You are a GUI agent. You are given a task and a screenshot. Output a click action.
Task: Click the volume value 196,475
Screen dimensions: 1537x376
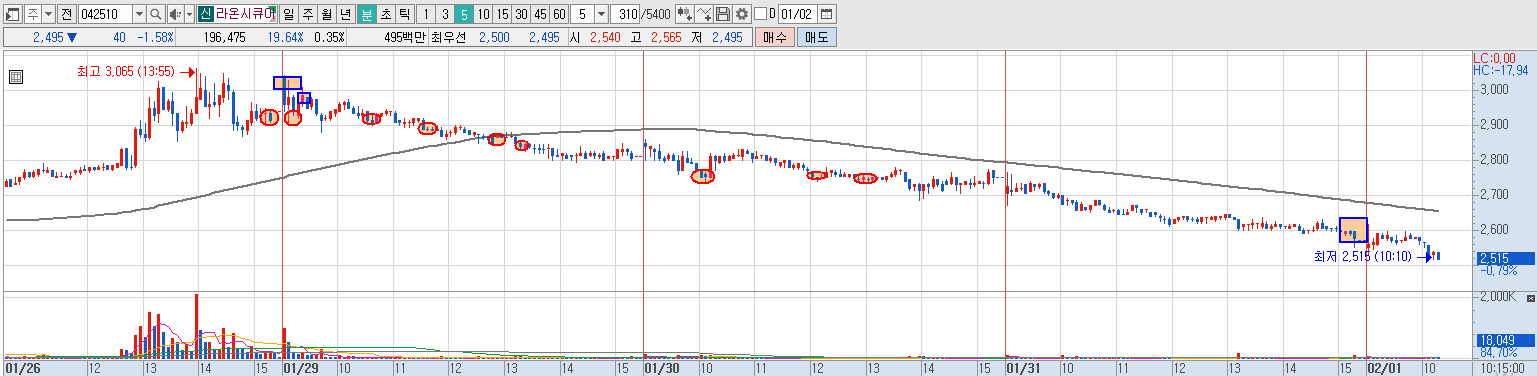click(x=224, y=38)
